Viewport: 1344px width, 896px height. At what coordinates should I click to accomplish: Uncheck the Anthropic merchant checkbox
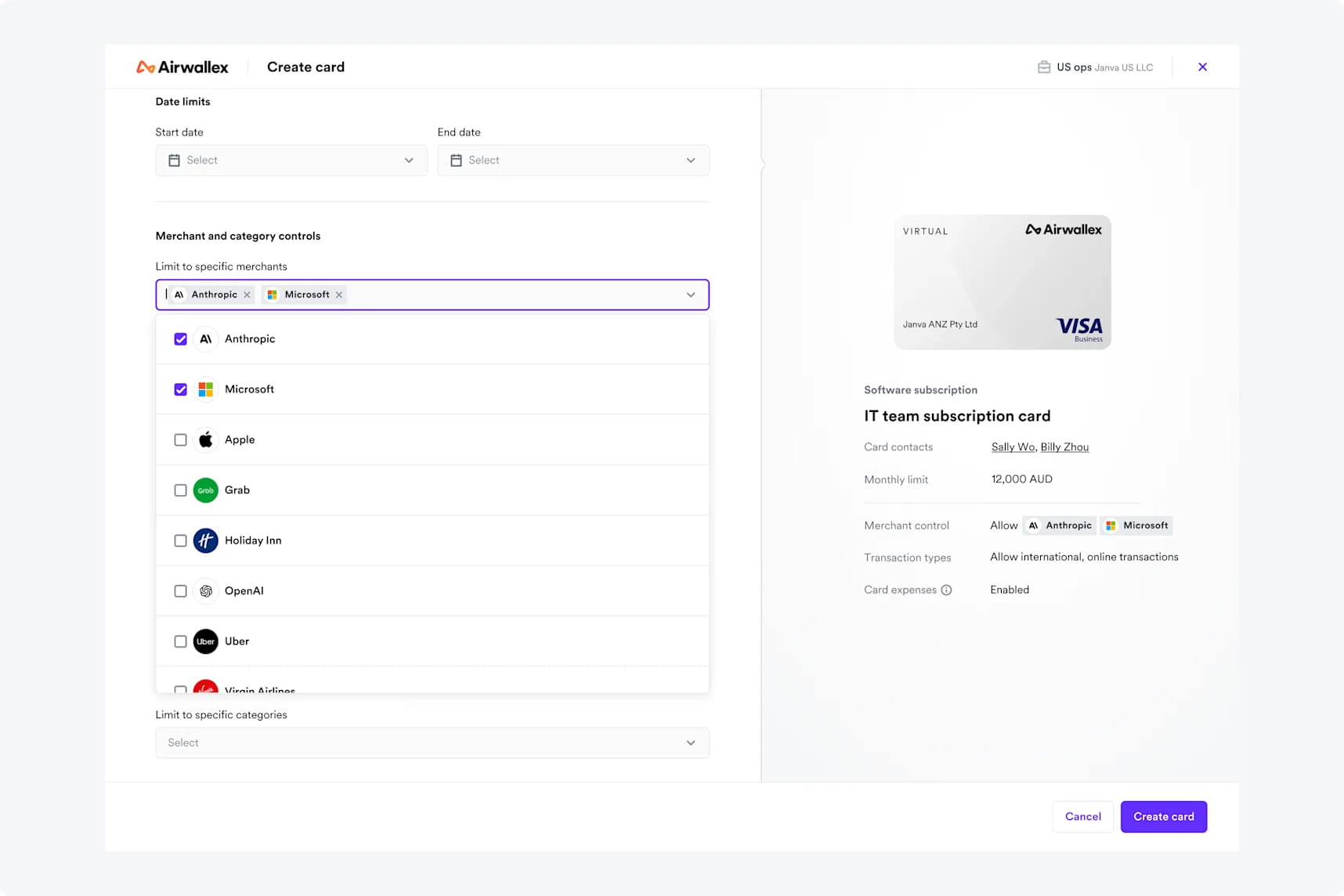pos(180,339)
